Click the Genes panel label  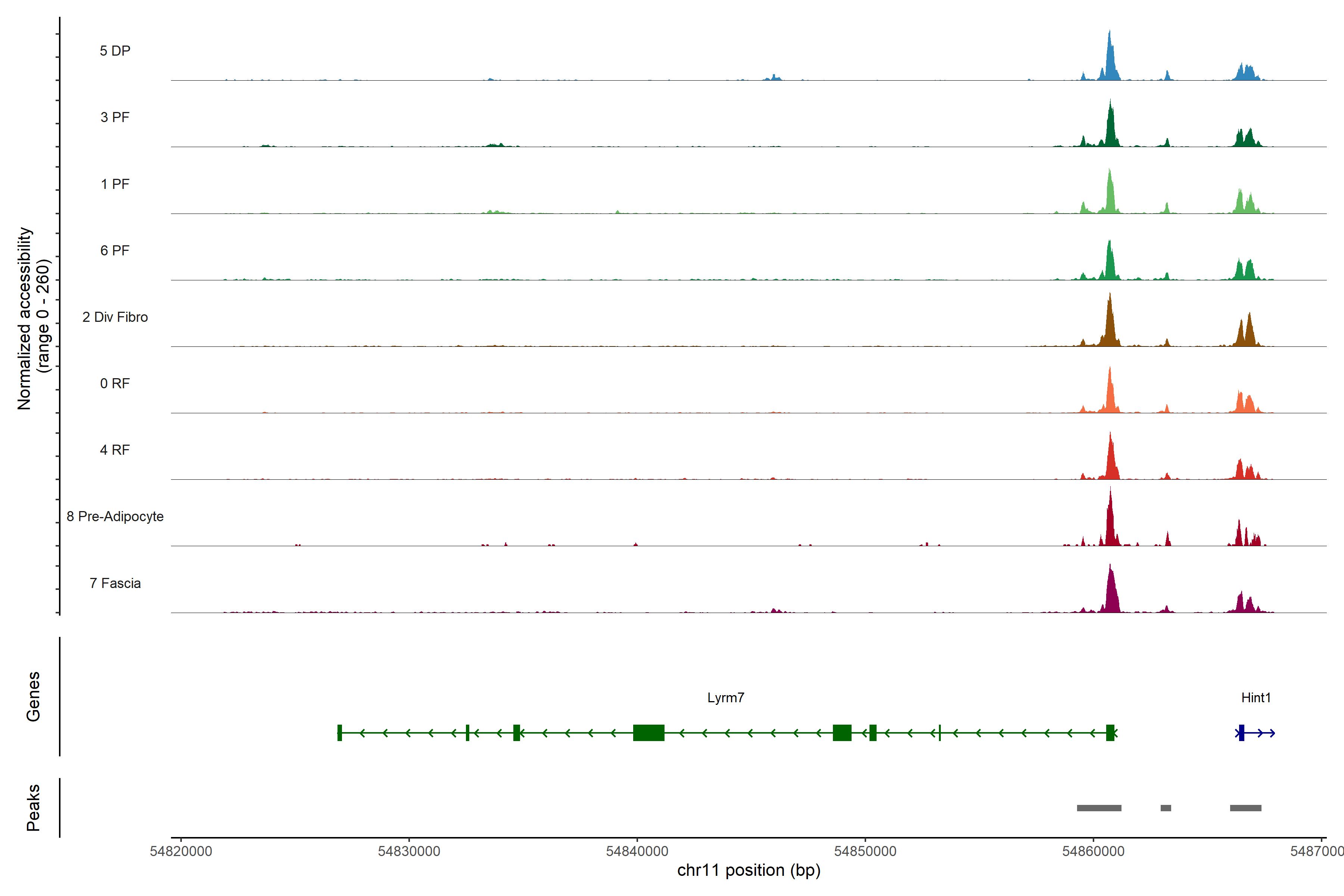(x=33, y=697)
